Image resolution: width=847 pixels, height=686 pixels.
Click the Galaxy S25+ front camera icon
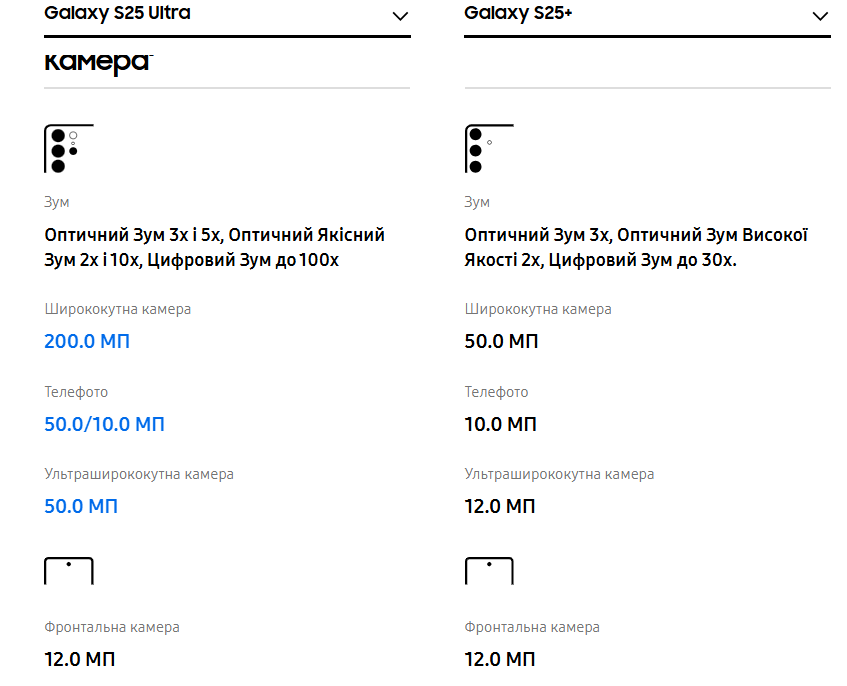pos(489,571)
